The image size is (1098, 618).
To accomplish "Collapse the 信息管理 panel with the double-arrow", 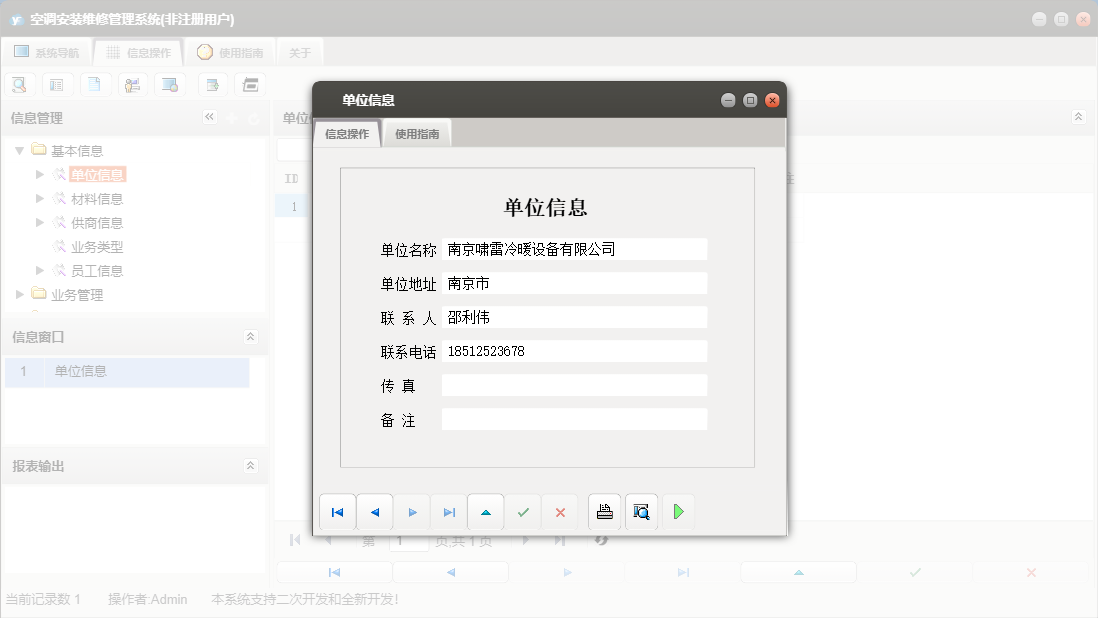I will tap(209, 117).
